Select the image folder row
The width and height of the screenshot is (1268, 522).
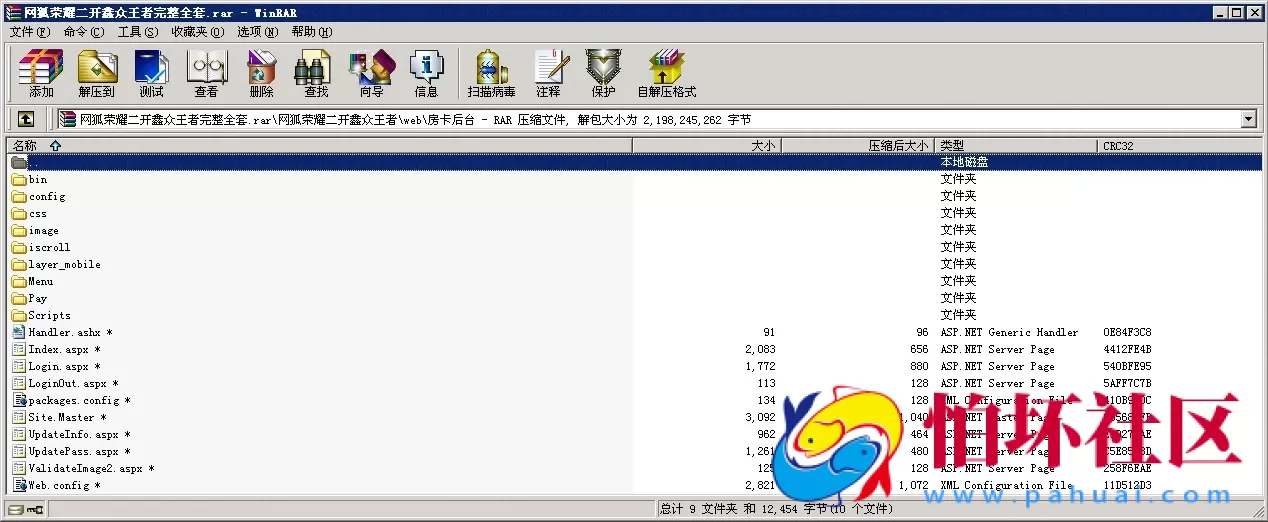(x=634, y=231)
